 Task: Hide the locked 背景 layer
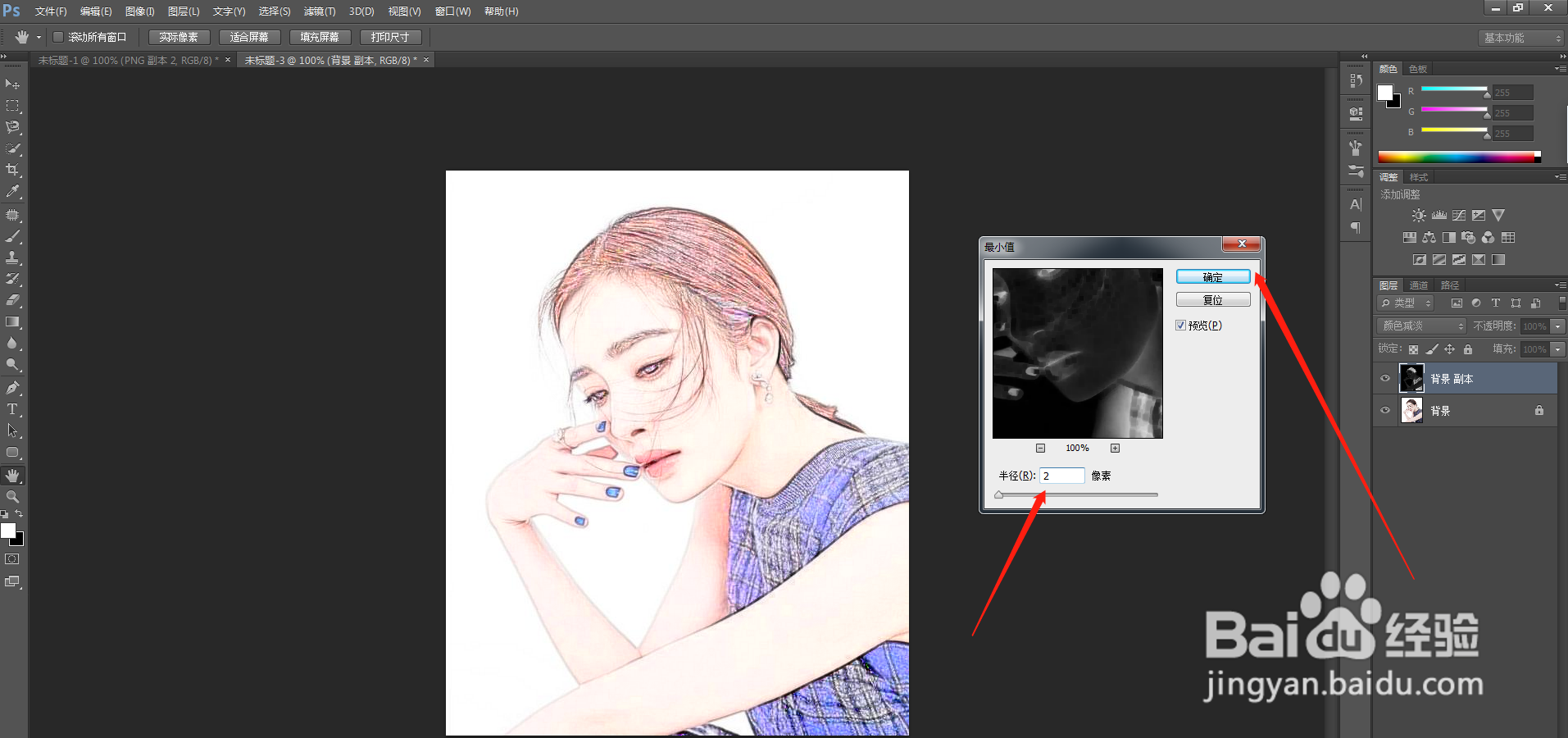[x=1385, y=411]
